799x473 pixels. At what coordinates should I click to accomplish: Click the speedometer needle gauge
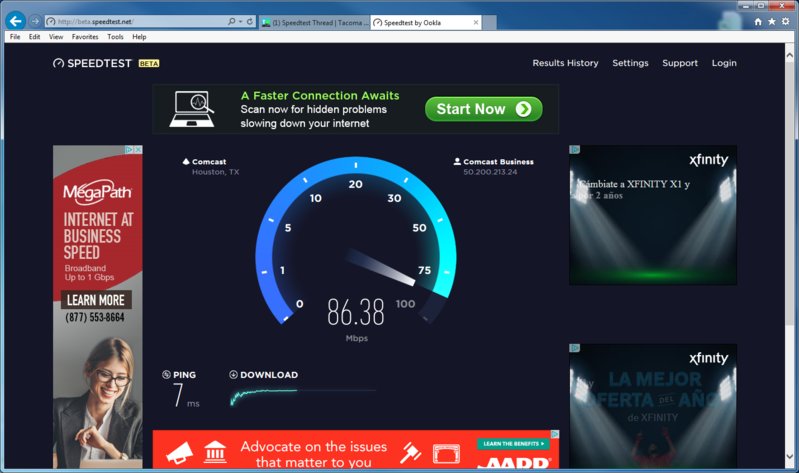pos(381,267)
